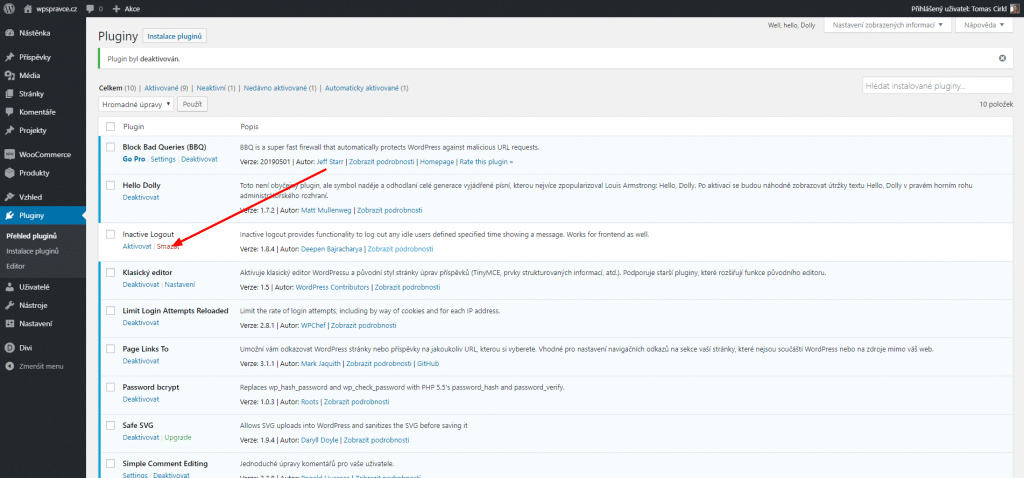The width and height of the screenshot is (1024, 478).
Task: Check the Password bcrypt checkbox
Action: pyautogui.click(x=110, y=387)
